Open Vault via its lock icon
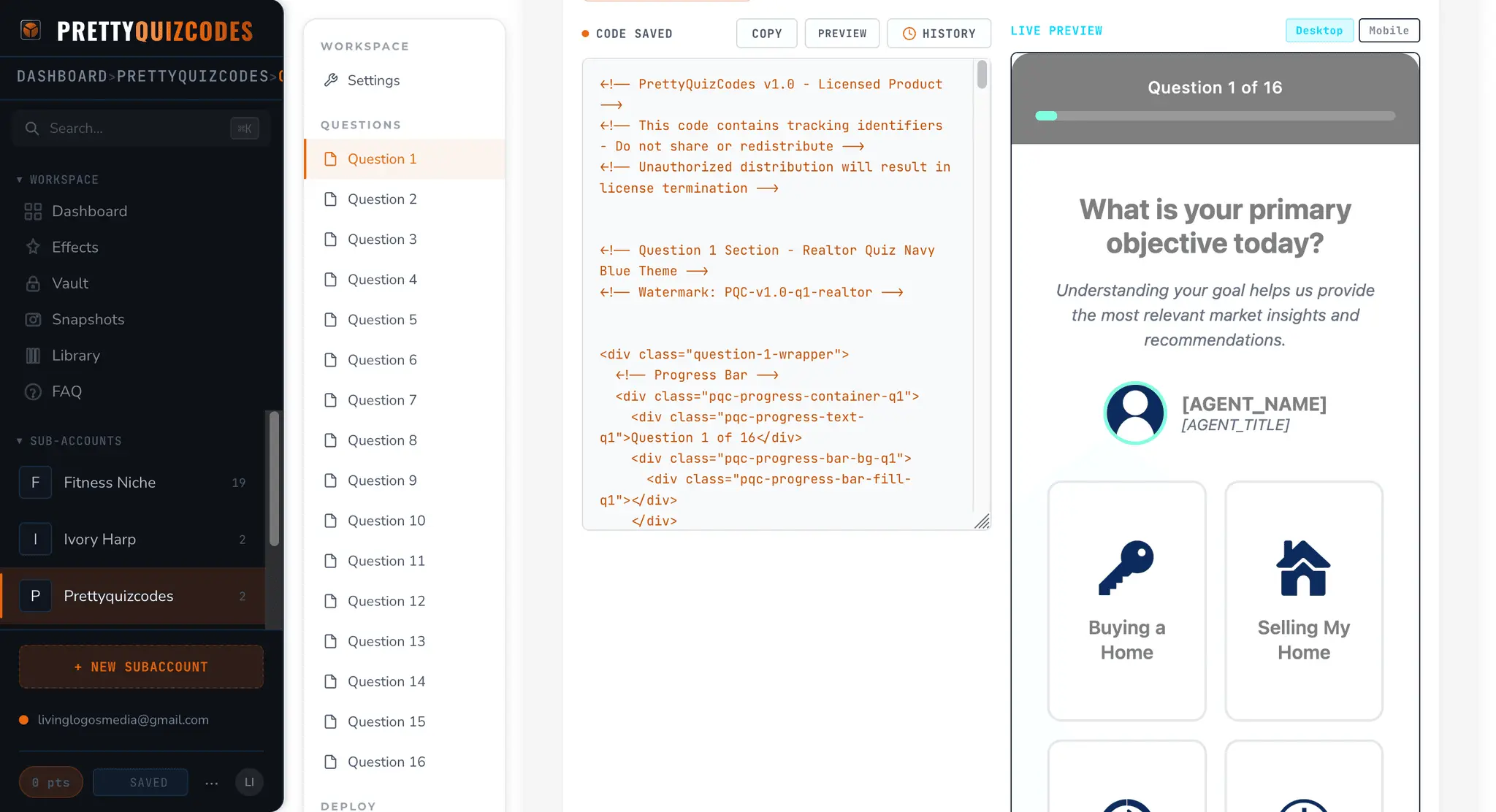Image resolution: width=1496 pixels, height=812 pixels. pos(33,283)
